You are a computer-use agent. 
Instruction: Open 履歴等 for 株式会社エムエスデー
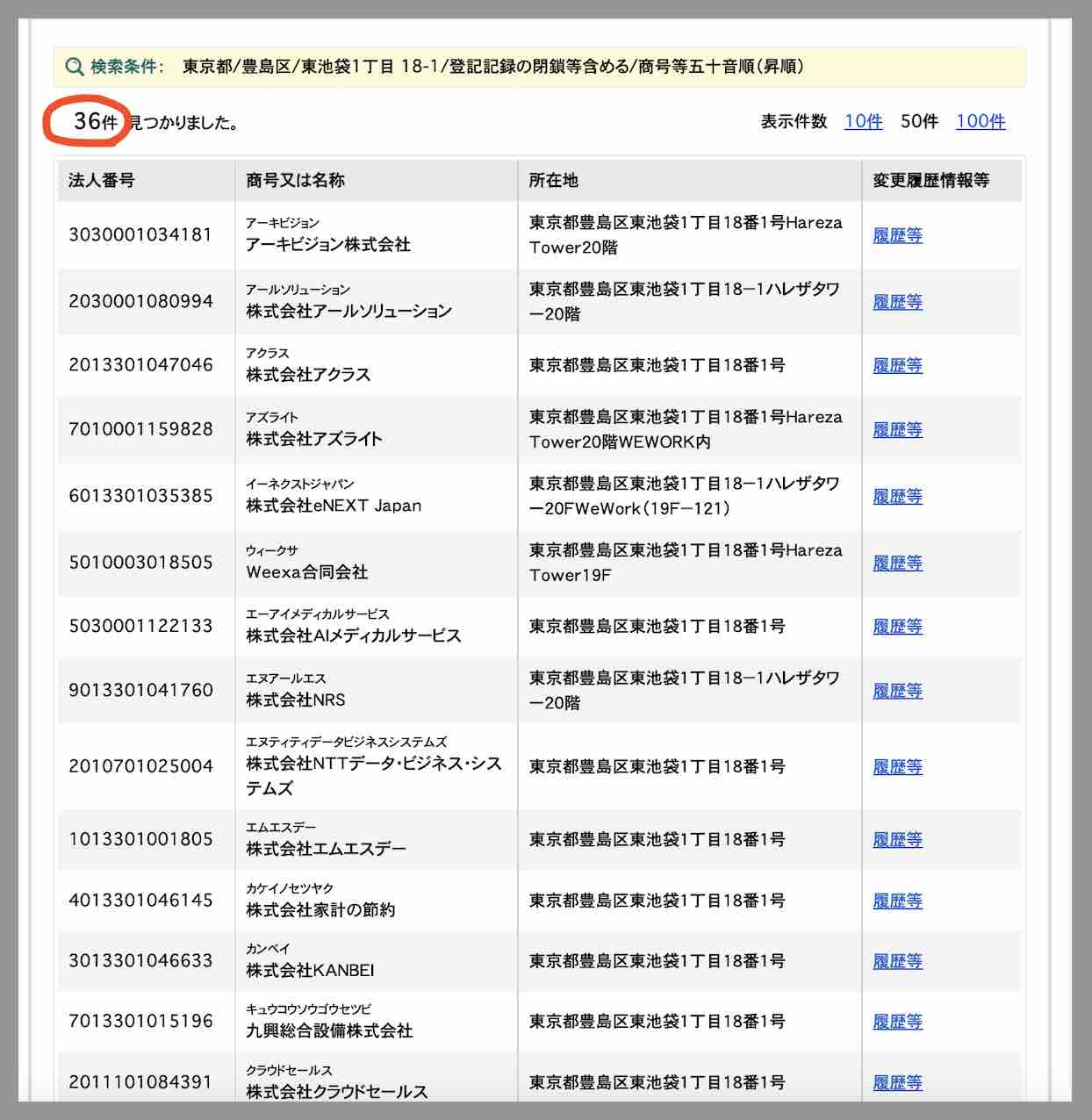(897, 840)
